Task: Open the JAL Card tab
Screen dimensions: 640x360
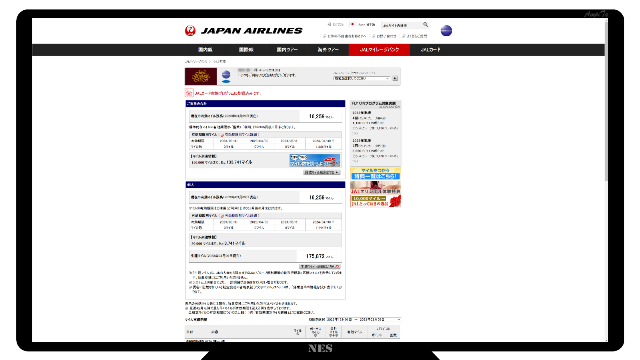Action: [430, 50]
